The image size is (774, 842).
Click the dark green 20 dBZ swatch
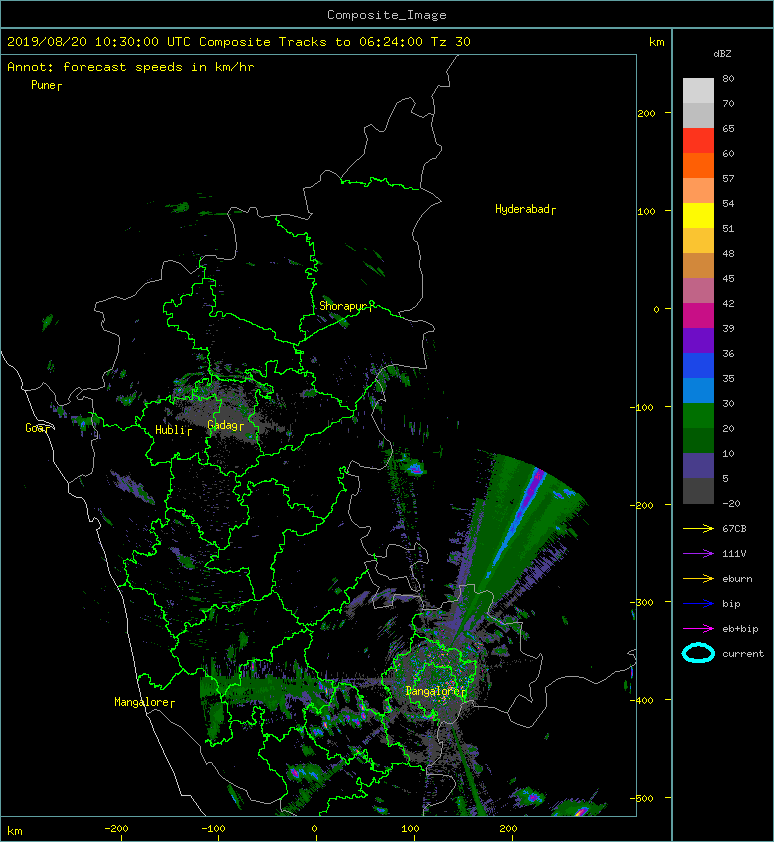coord(698,440)
